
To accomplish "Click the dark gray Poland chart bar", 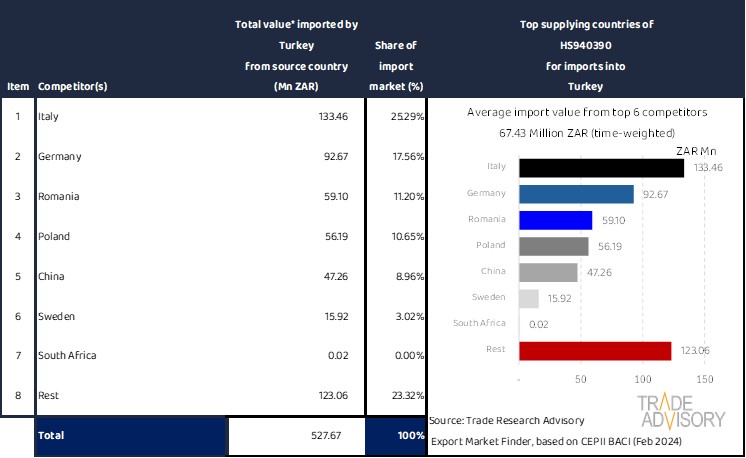I will point(553,246).
